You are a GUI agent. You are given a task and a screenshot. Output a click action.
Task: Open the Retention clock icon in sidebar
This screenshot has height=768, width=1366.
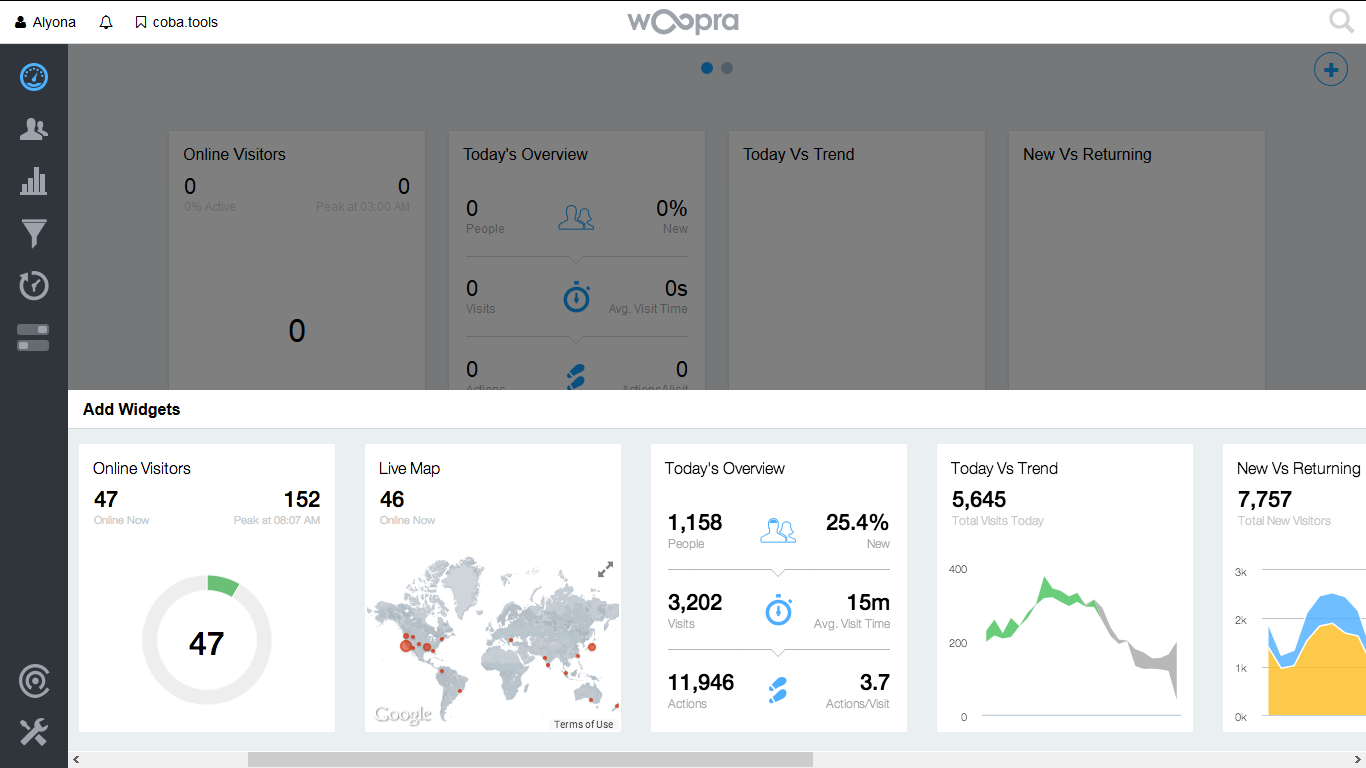tap(34, 285)
